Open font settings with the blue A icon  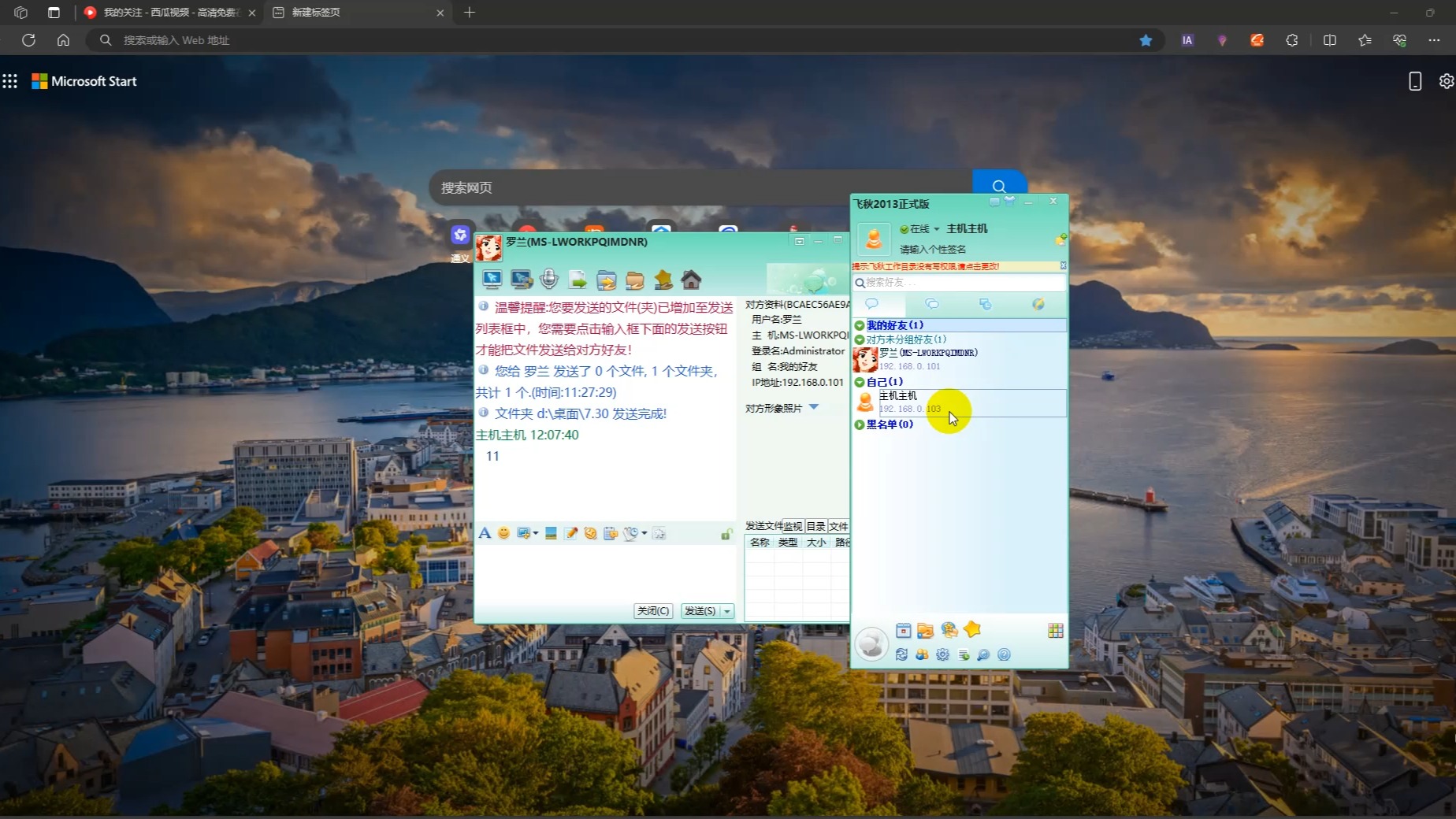[485, 533]
